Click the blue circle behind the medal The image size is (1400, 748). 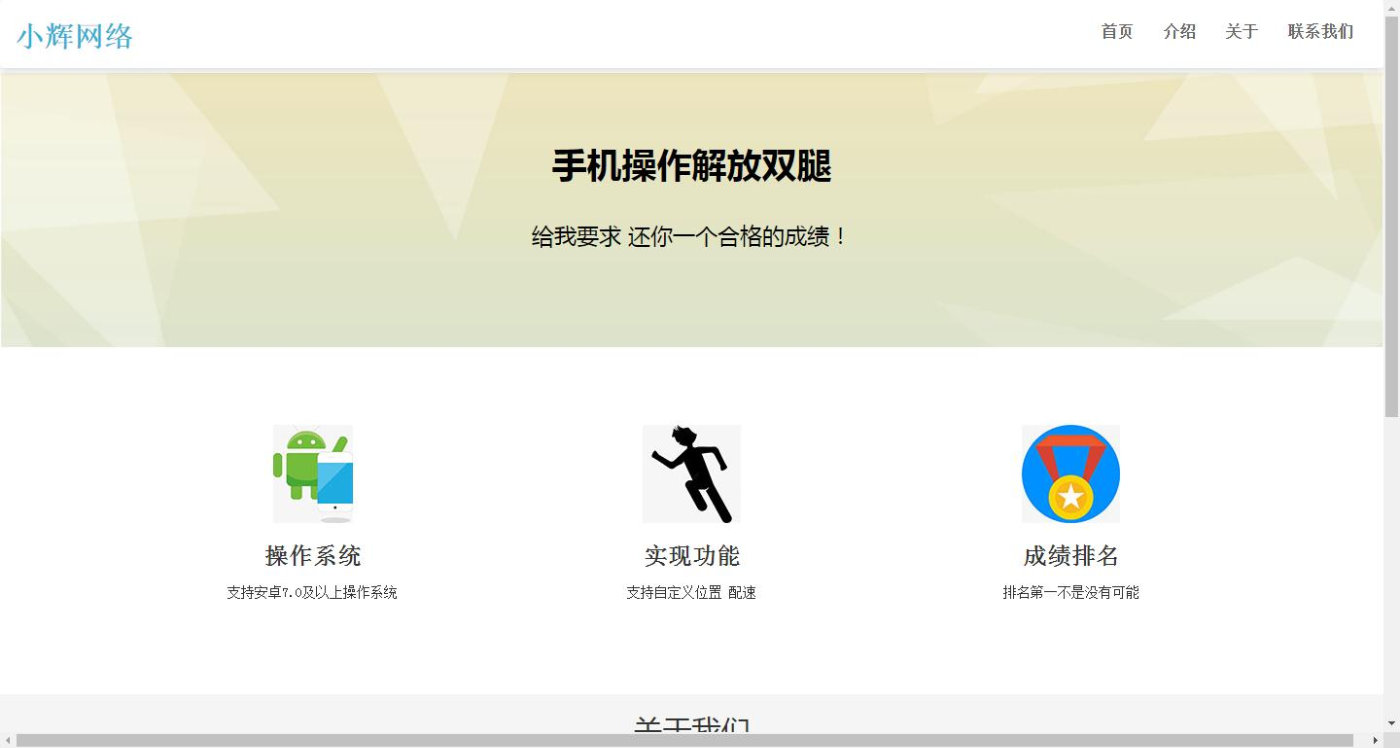pyautogui.click(x=1035, y=480)
